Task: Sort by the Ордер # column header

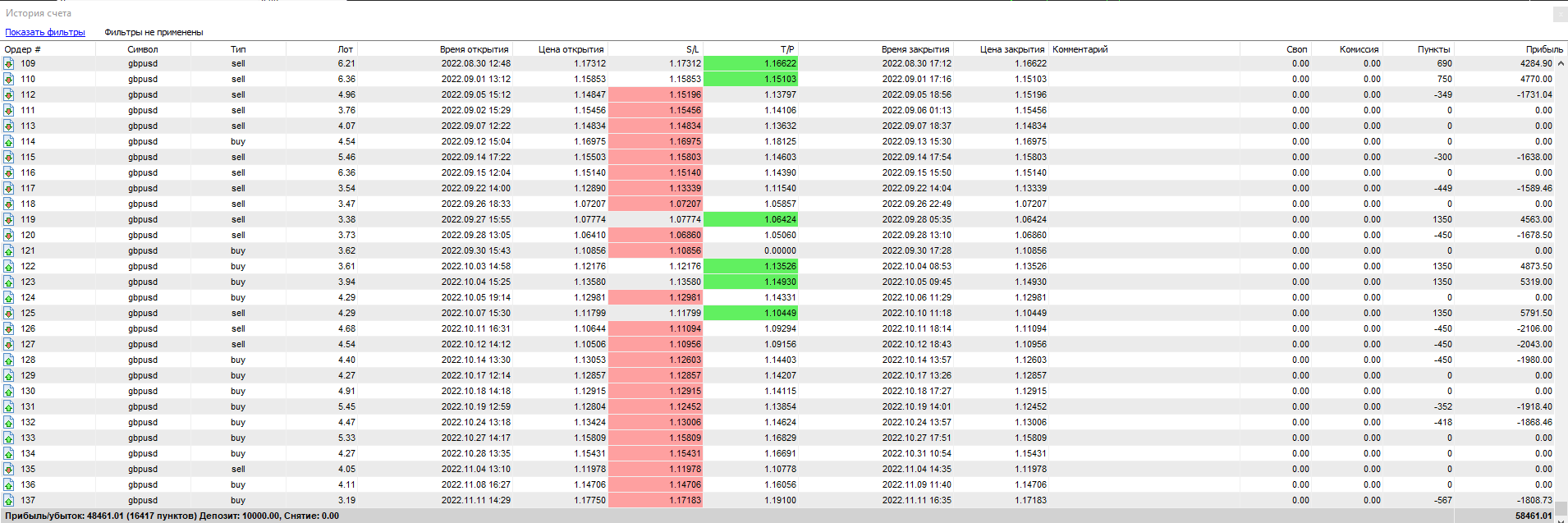Action: [x=23, y=49]
